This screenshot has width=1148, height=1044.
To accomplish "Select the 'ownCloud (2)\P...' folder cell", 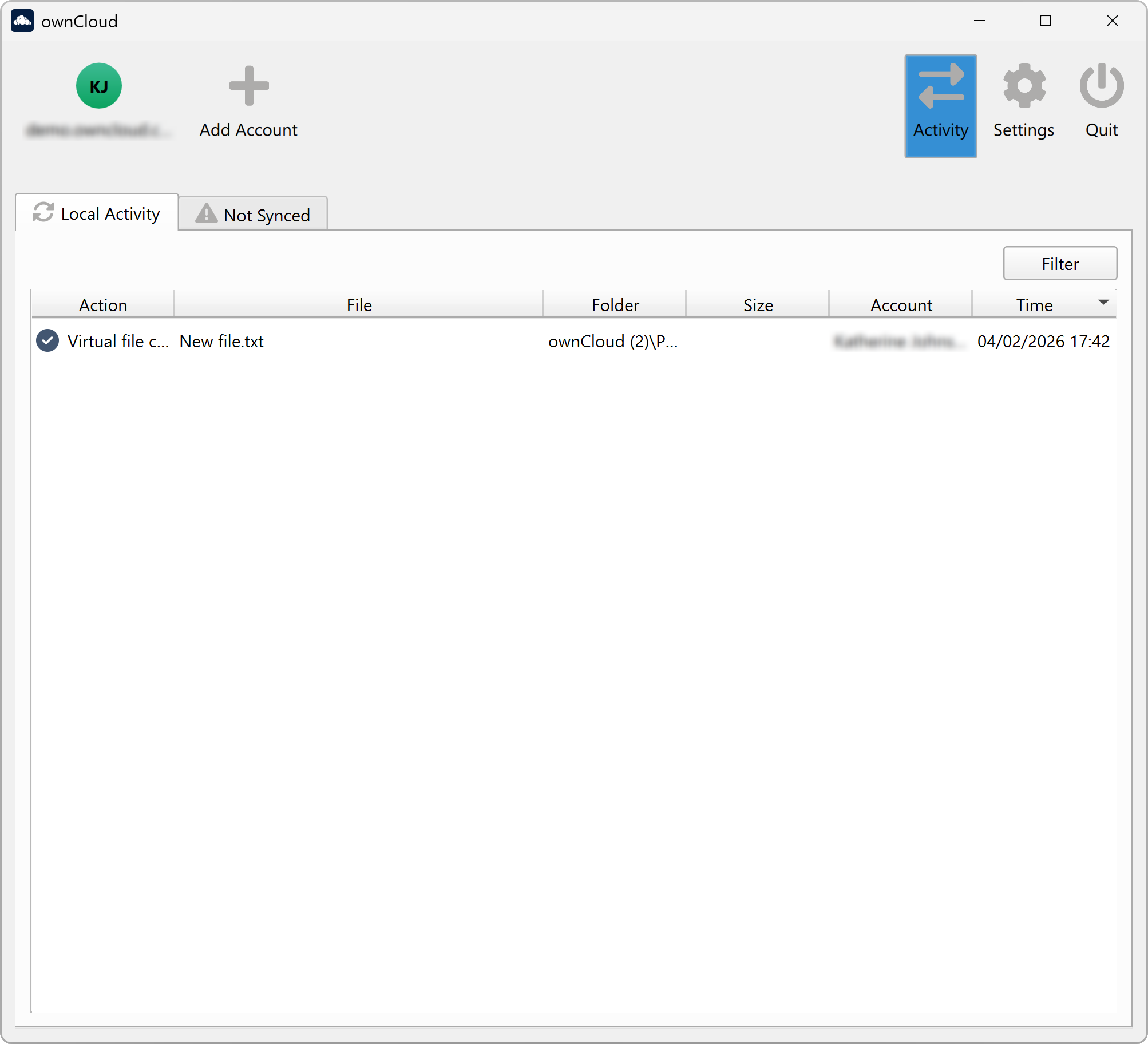I will point(613,341).
